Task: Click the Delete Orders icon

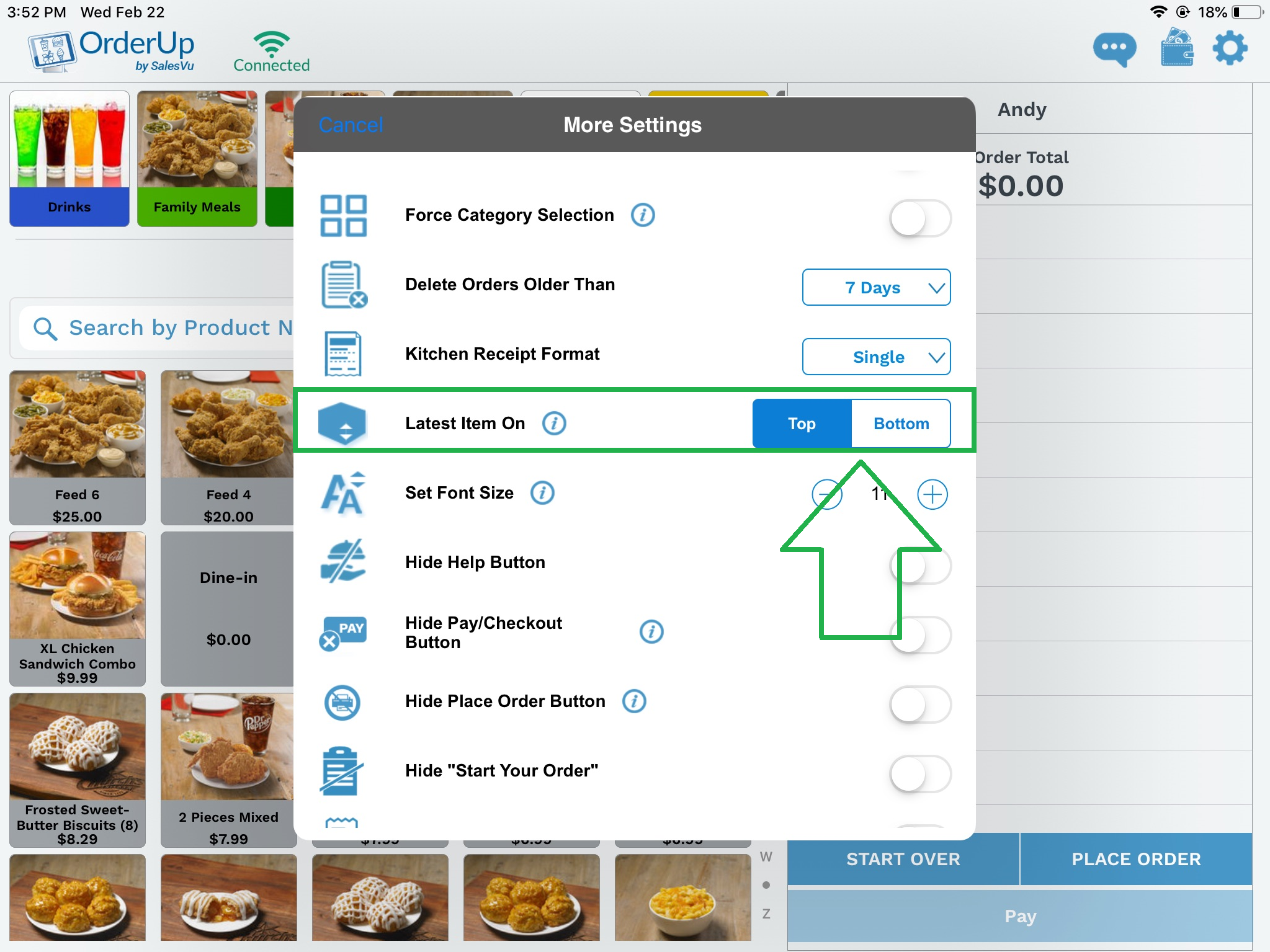Action: (x=343, y=284)
